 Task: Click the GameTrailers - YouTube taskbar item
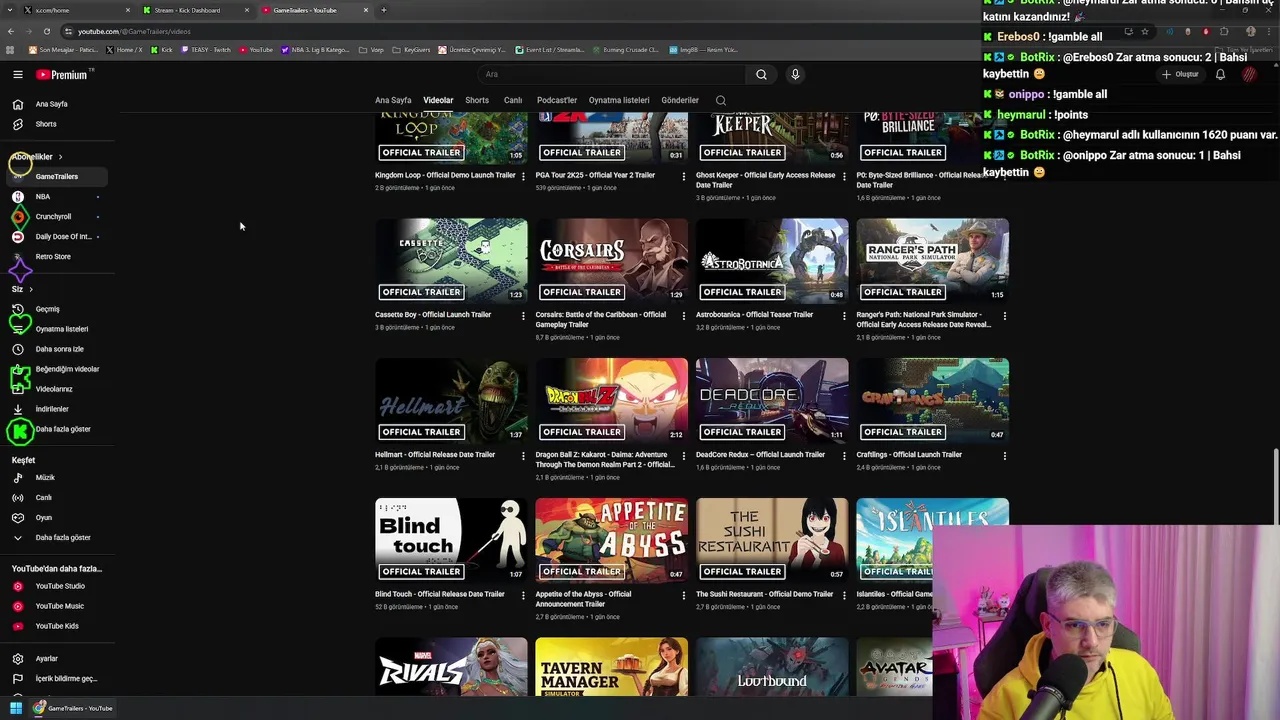click(x=73, y=708)
